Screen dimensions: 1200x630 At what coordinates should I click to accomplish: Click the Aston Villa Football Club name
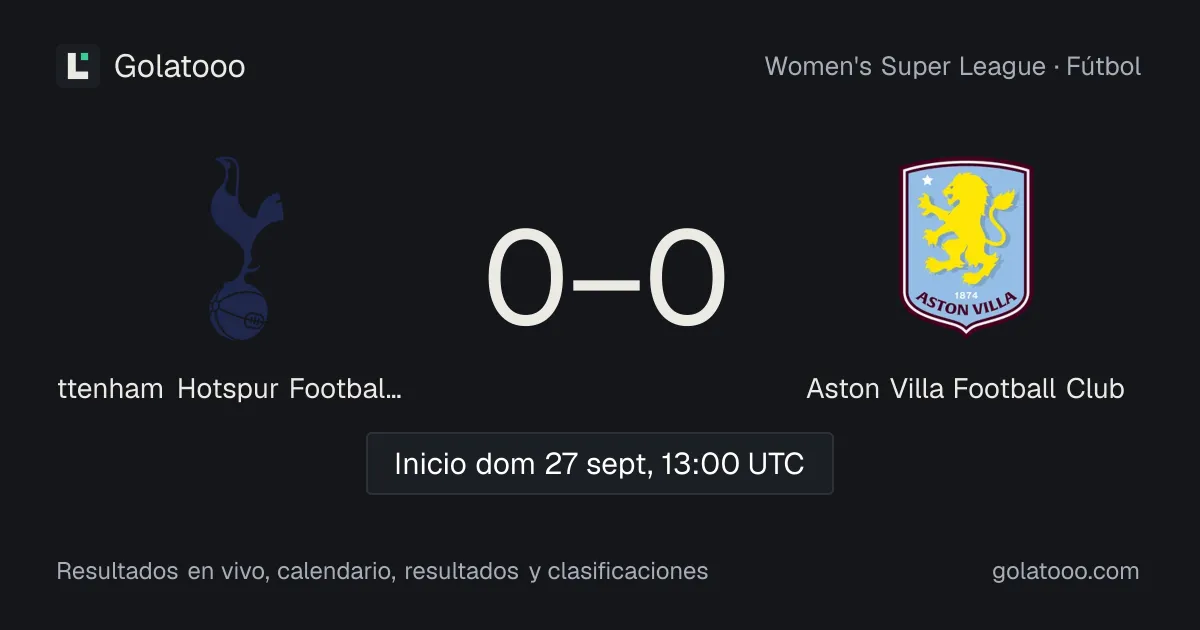click(965, 388)
